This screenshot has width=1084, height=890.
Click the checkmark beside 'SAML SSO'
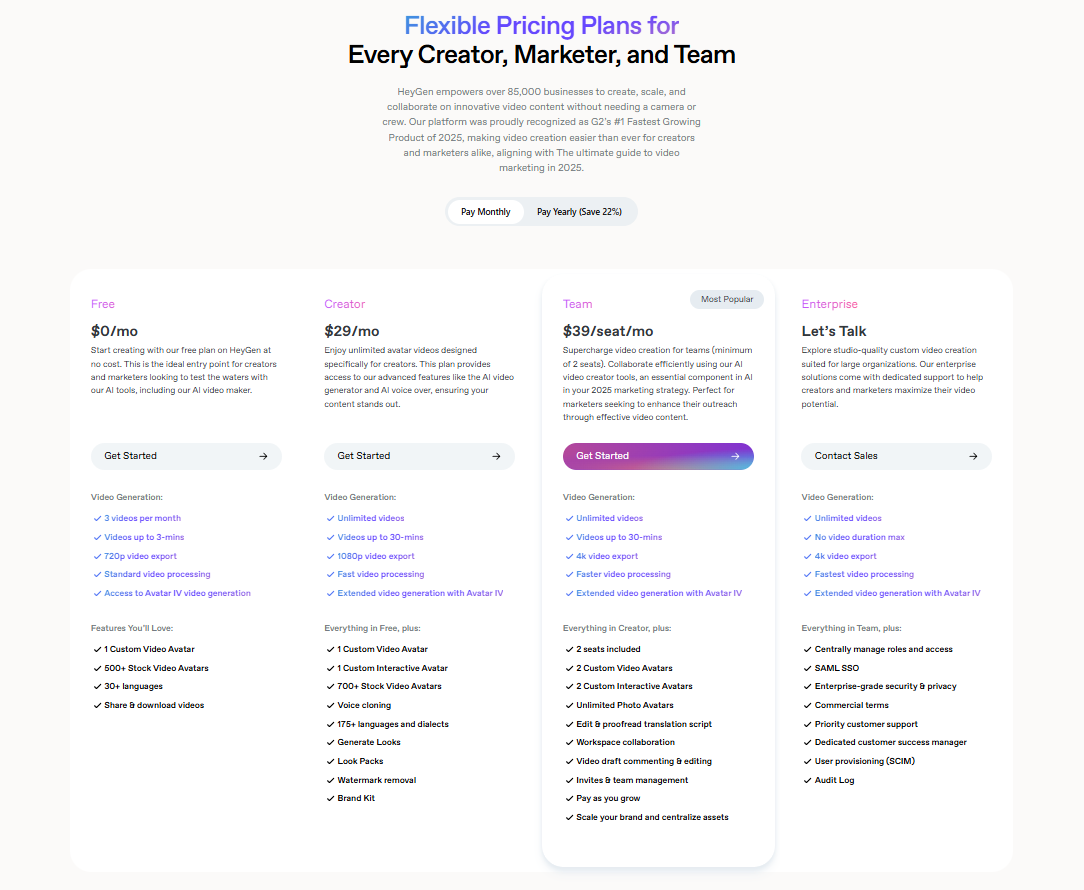click(807, 668)
